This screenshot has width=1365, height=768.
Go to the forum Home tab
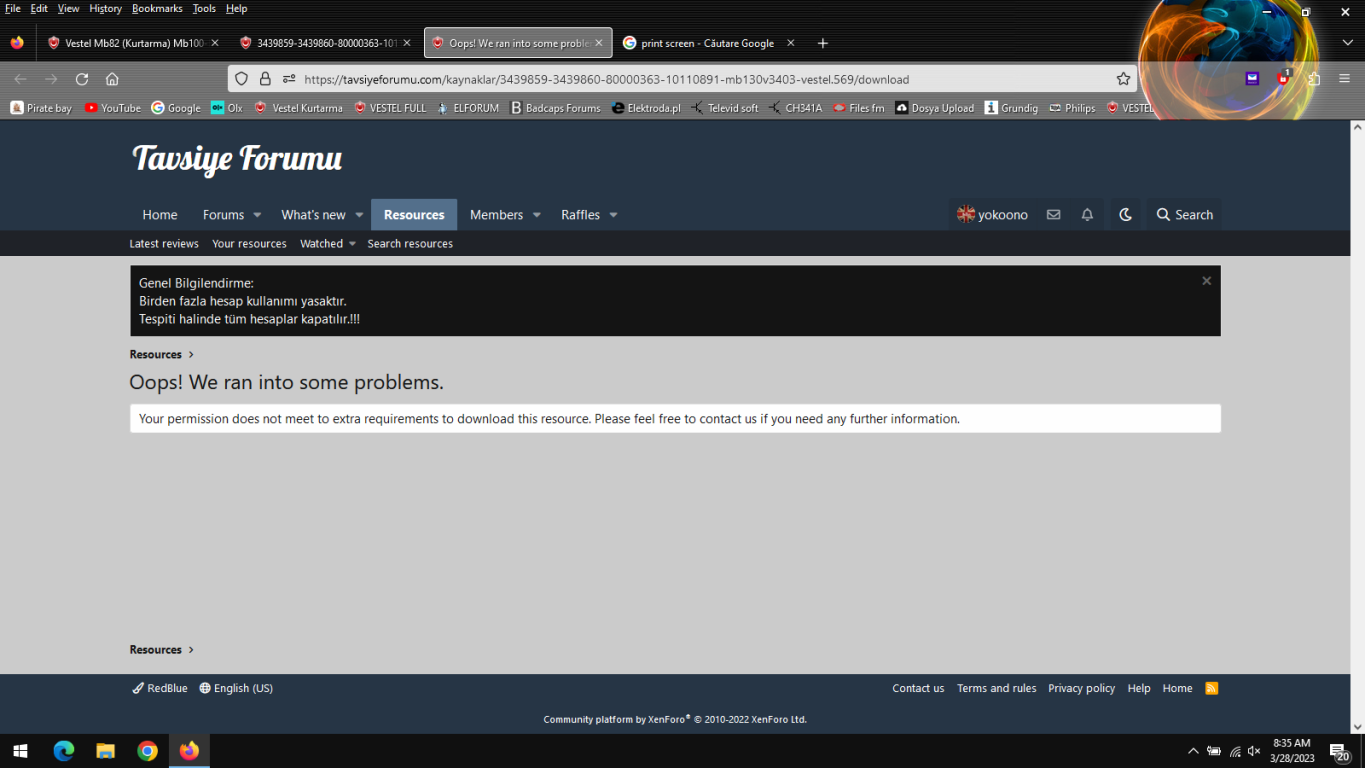160,215
